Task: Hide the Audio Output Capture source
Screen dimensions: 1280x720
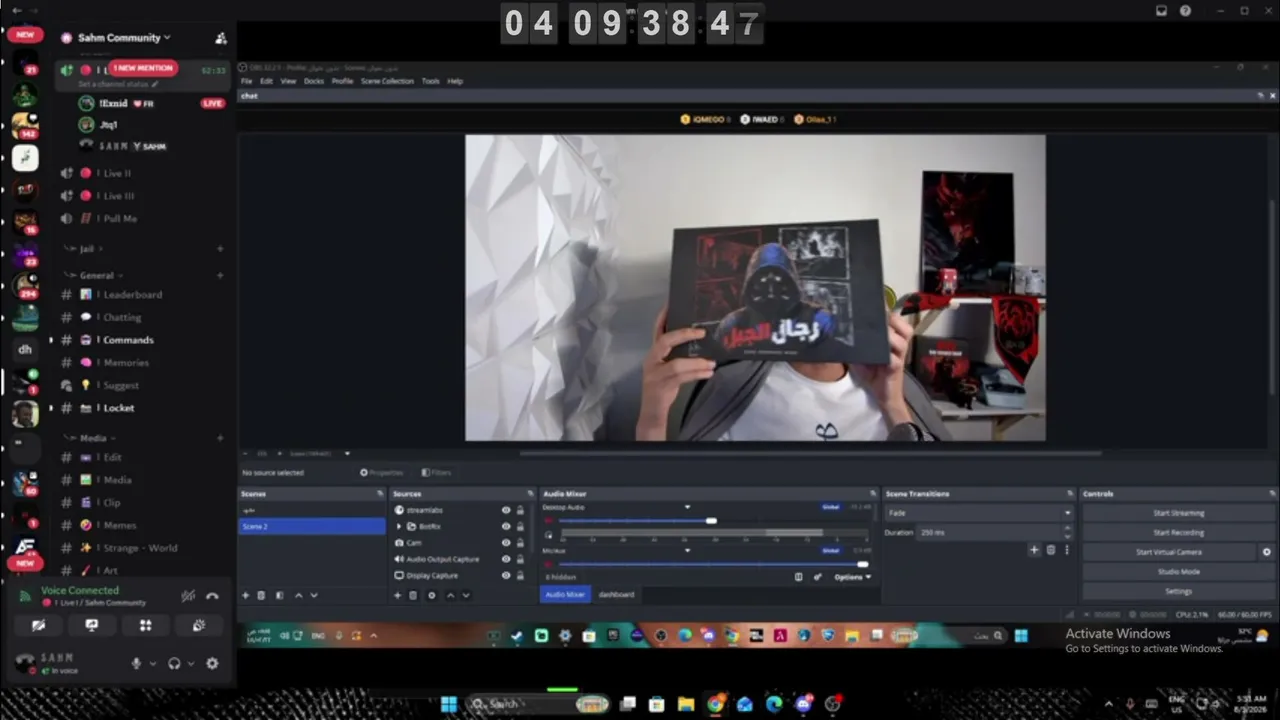Action: pos(506,559)
